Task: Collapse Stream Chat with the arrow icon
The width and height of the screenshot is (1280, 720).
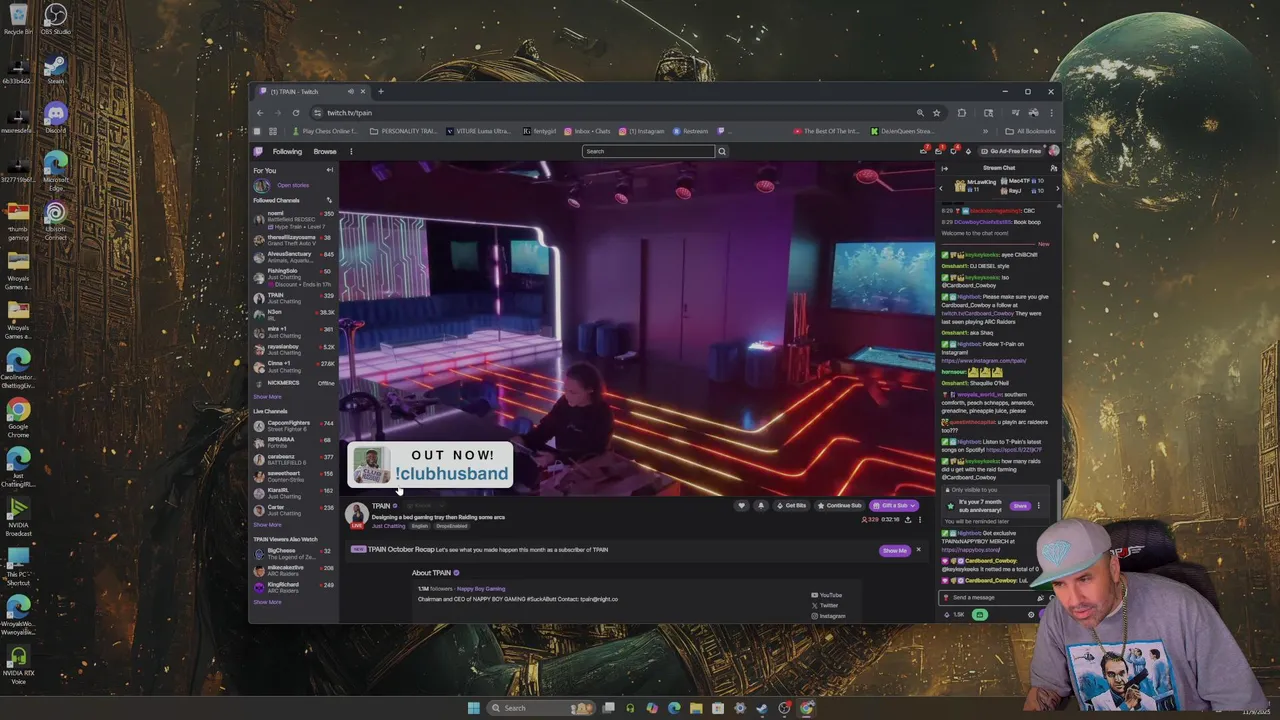Action: click(944, 168)
